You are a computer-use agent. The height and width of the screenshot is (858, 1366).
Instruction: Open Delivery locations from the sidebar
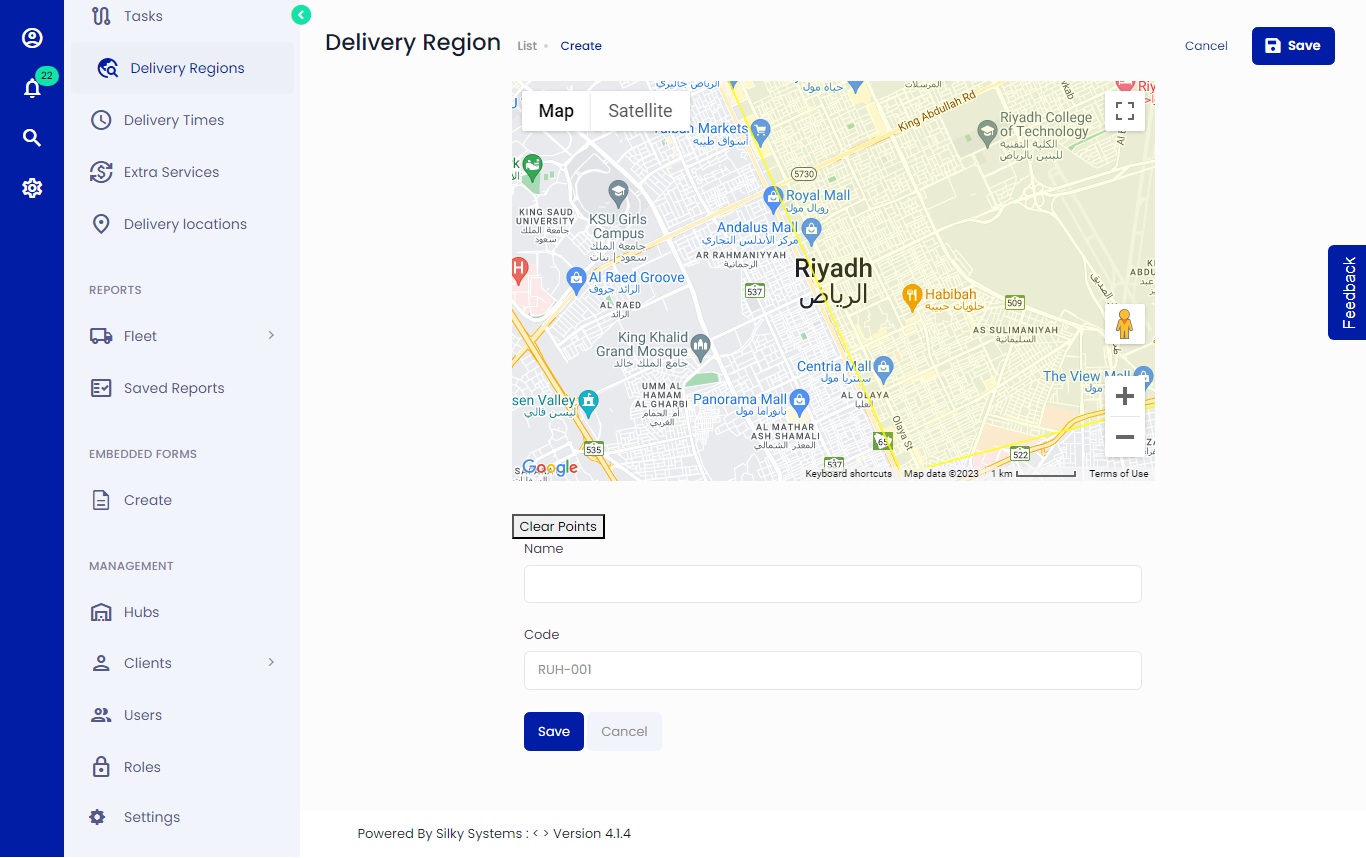click(187, 223)
